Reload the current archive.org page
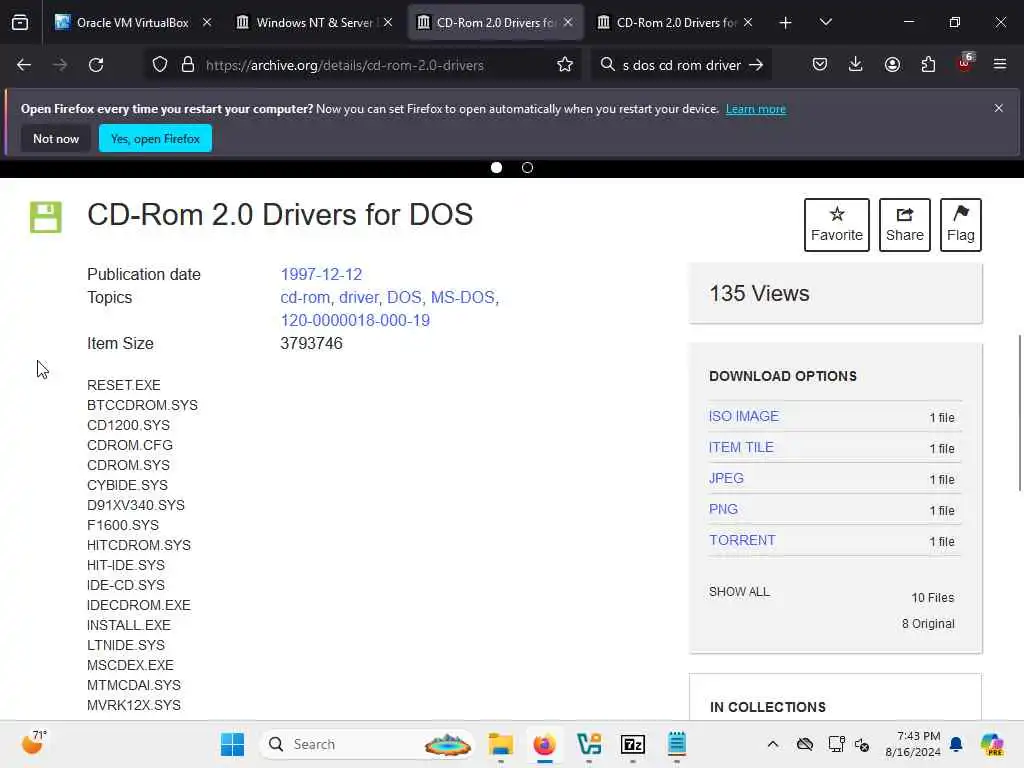The width and height of the screenshot is (1024, 768). [96, 65]
